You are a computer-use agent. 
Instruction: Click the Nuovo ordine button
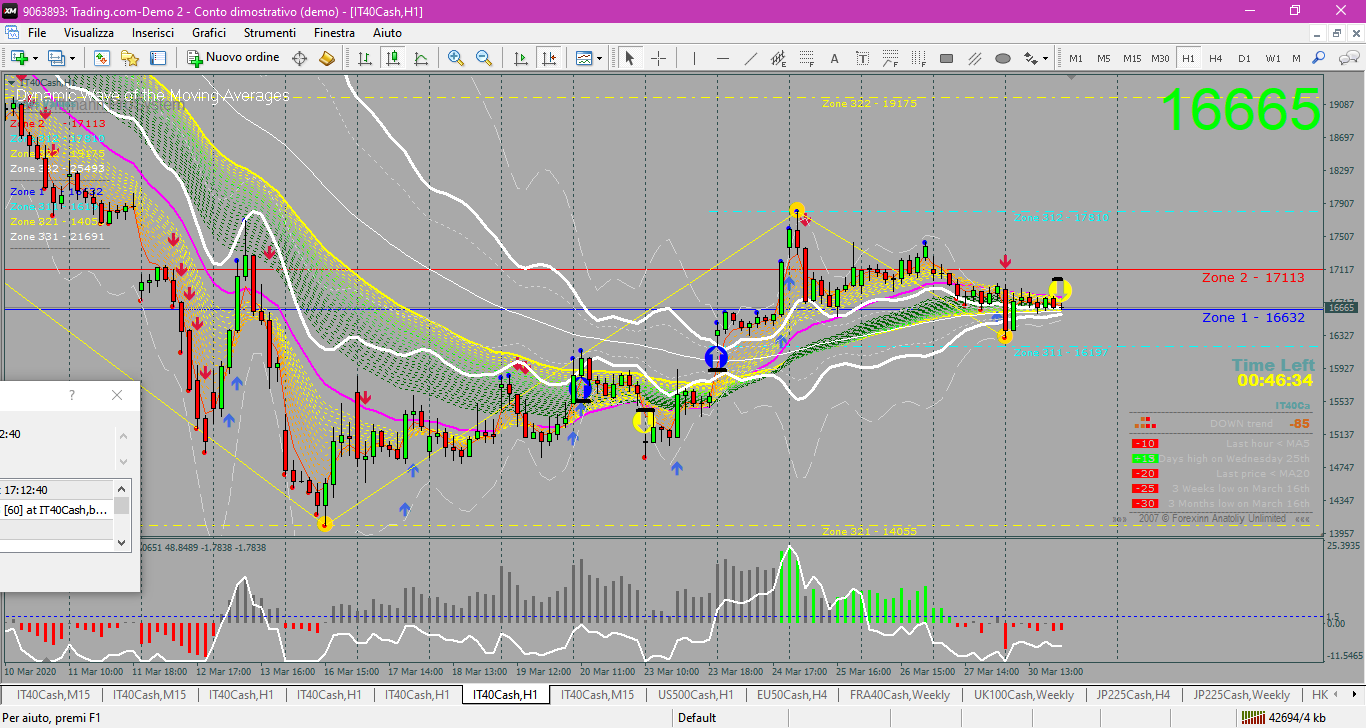click(234, 58)
